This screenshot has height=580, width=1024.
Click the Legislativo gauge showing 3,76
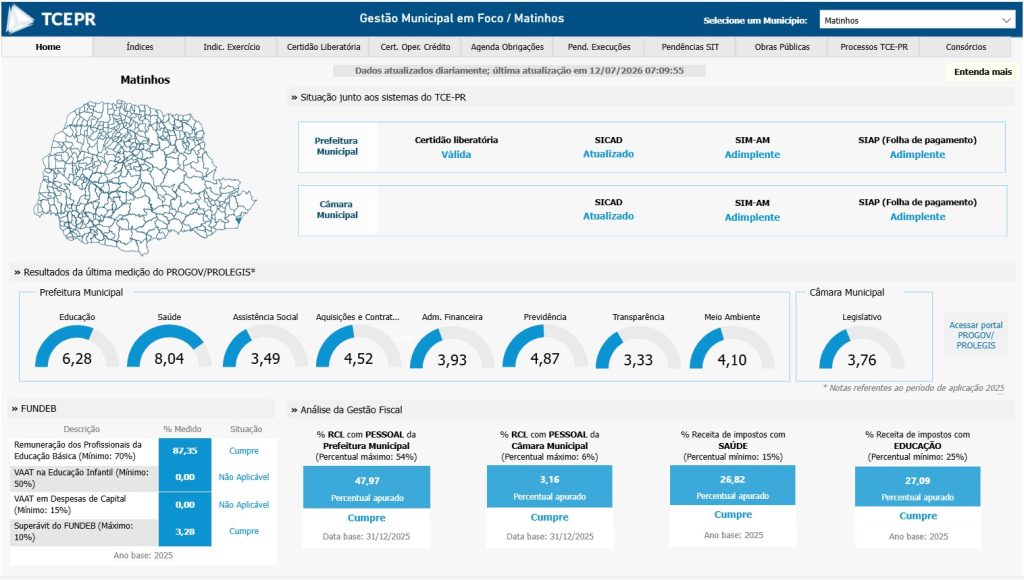[x=862, y=347]
